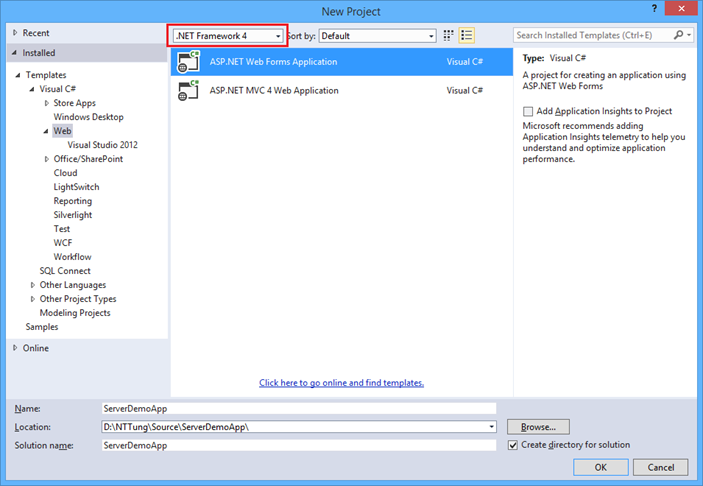Expand the Other Languages node arrow
703x486 pixels.
point(33,285)
